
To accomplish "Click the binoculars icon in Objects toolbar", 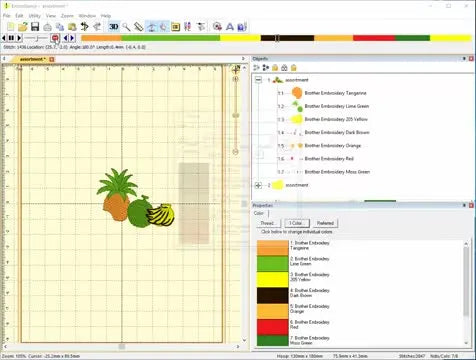I will point(284,68).
